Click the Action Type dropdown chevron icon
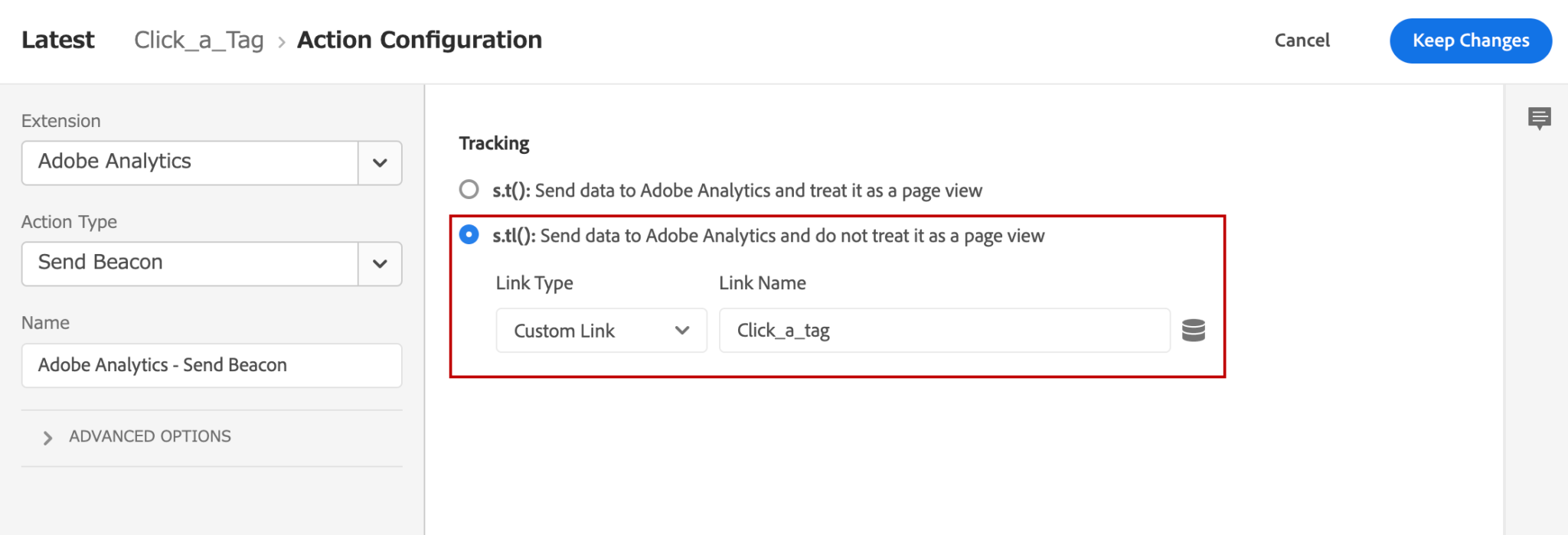The height and width of the screenshot is (535, 1568). (378, 263)
